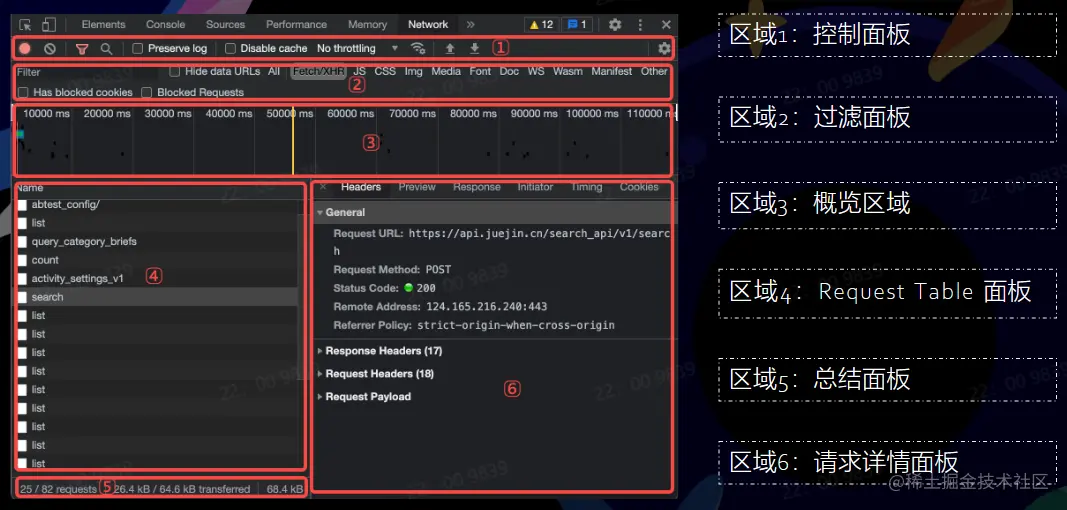Open network search with the magnifier icon
This screenshot has height=510, width=1067.
[x=106, y=48]
